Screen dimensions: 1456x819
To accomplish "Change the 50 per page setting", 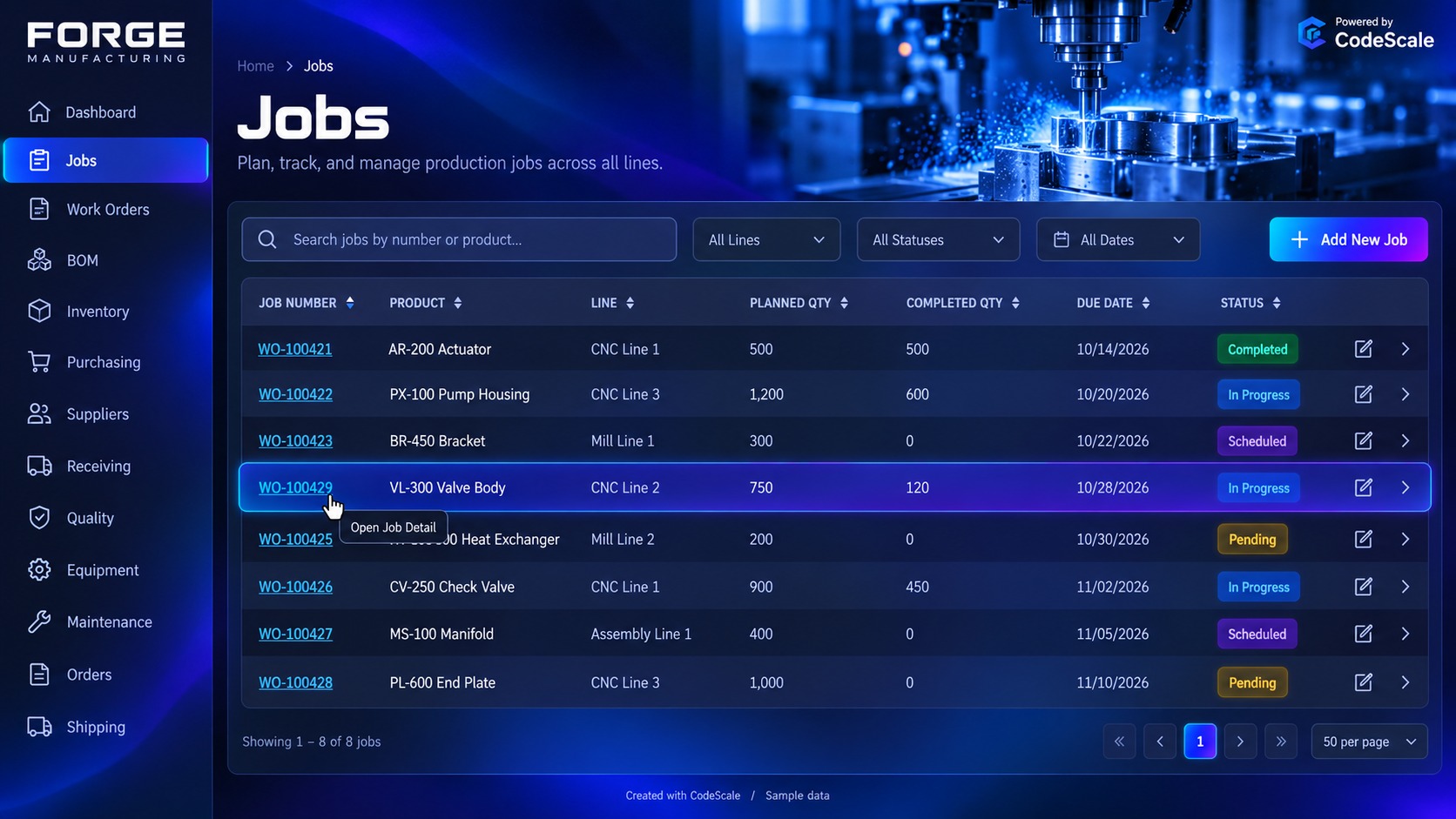I will 1369,742.
